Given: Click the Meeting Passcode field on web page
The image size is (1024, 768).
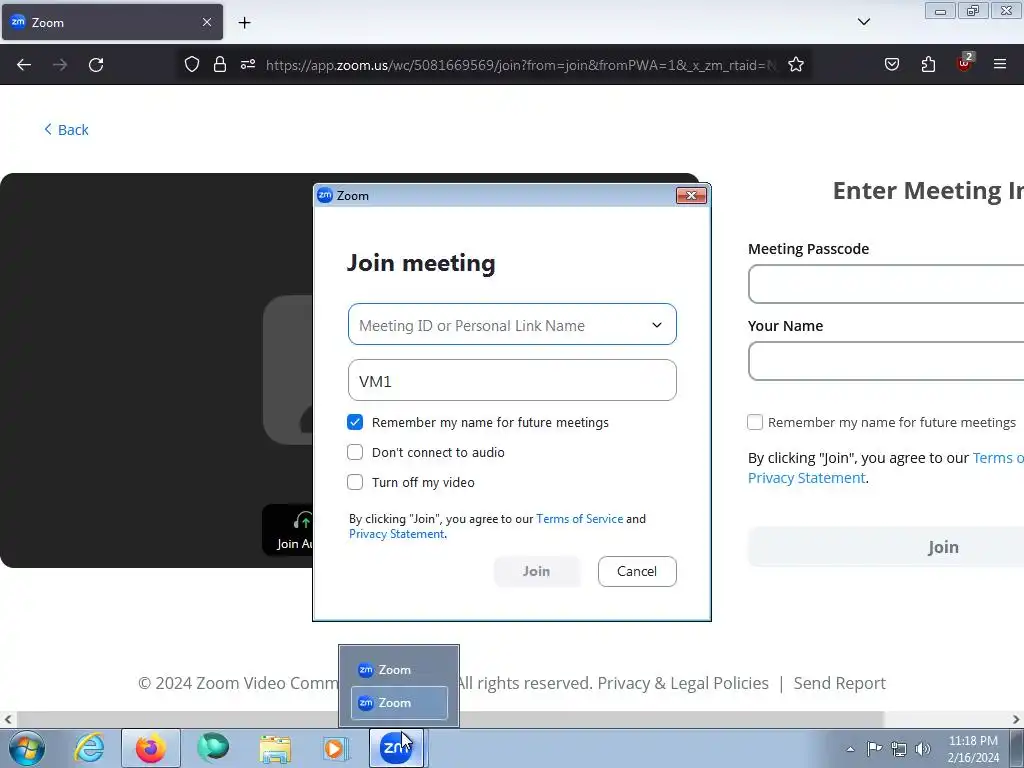Looking at the screenshot, I should (886, 284).
